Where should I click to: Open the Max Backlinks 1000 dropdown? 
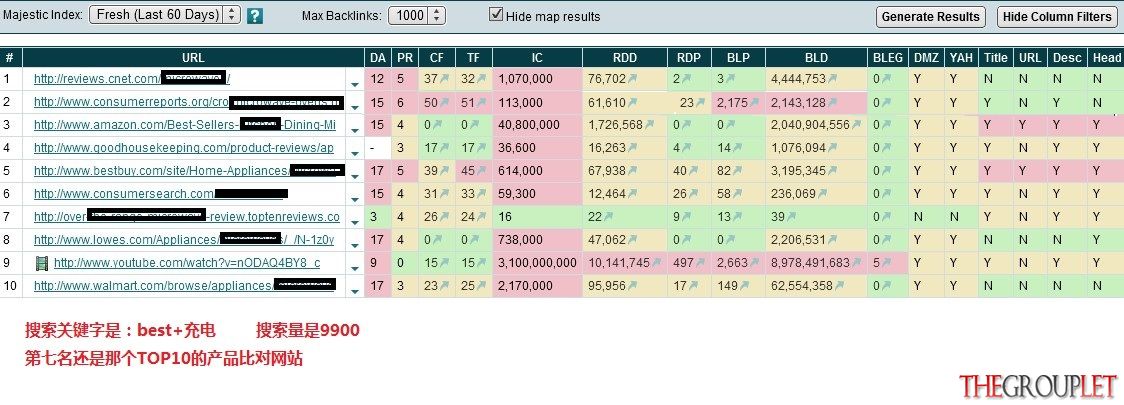coord(417,15)
